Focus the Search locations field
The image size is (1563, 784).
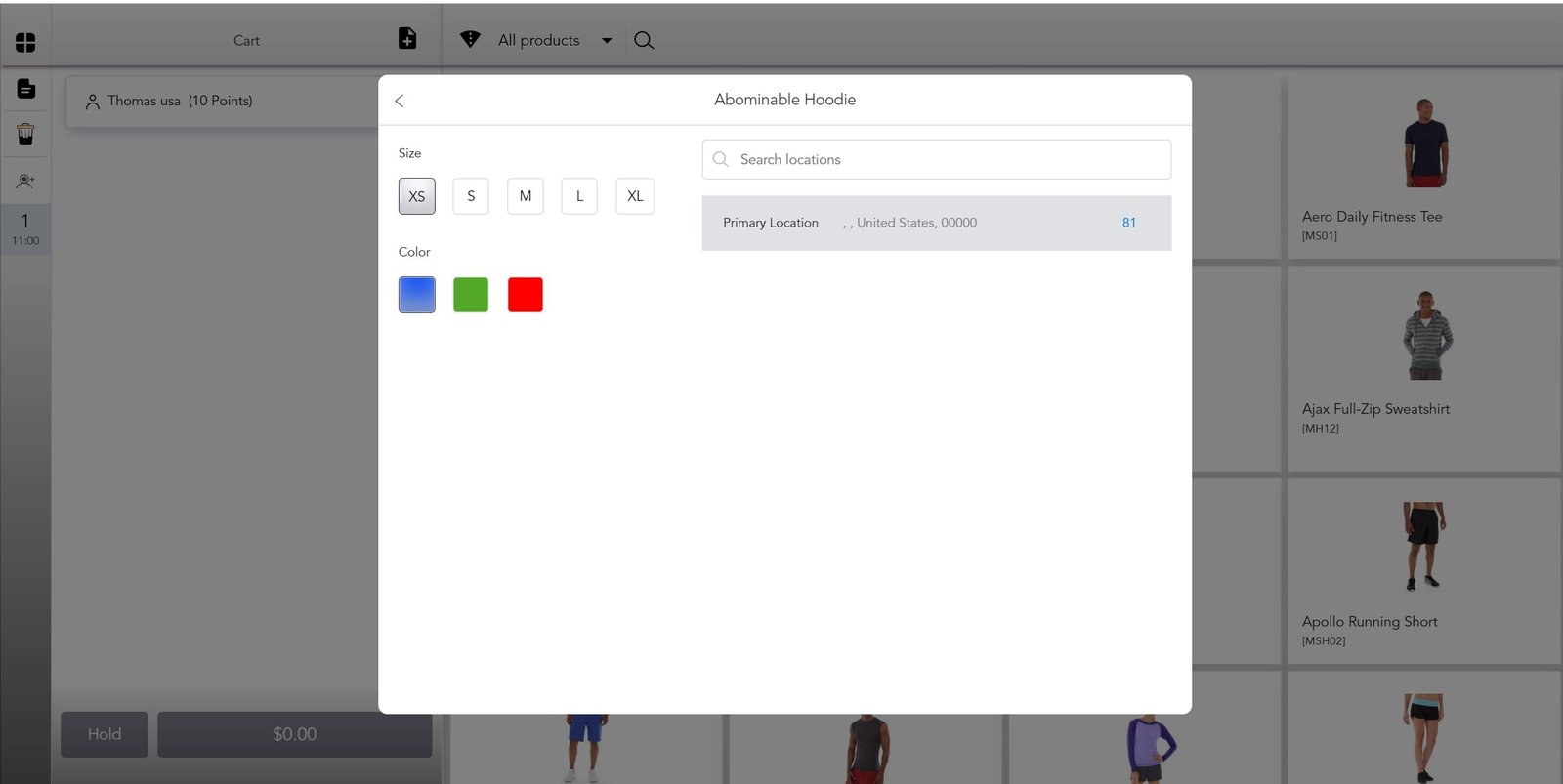(x=937, y=159)
